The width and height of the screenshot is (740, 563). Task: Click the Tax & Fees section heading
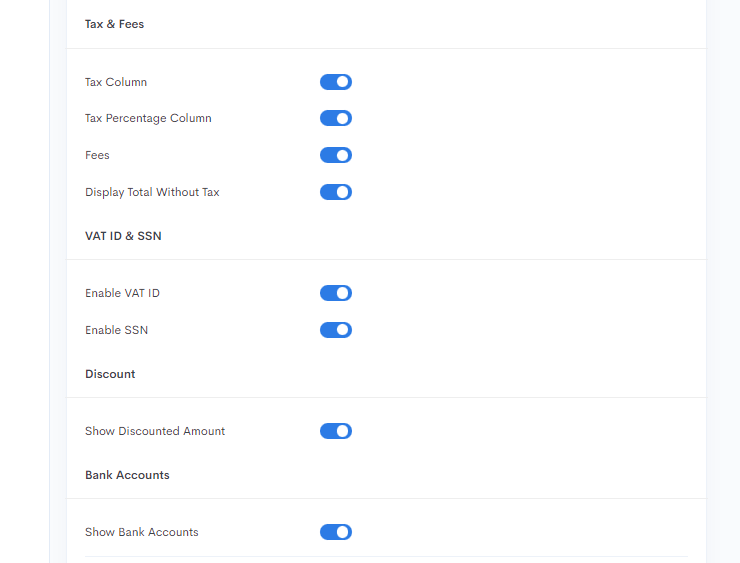114,24
